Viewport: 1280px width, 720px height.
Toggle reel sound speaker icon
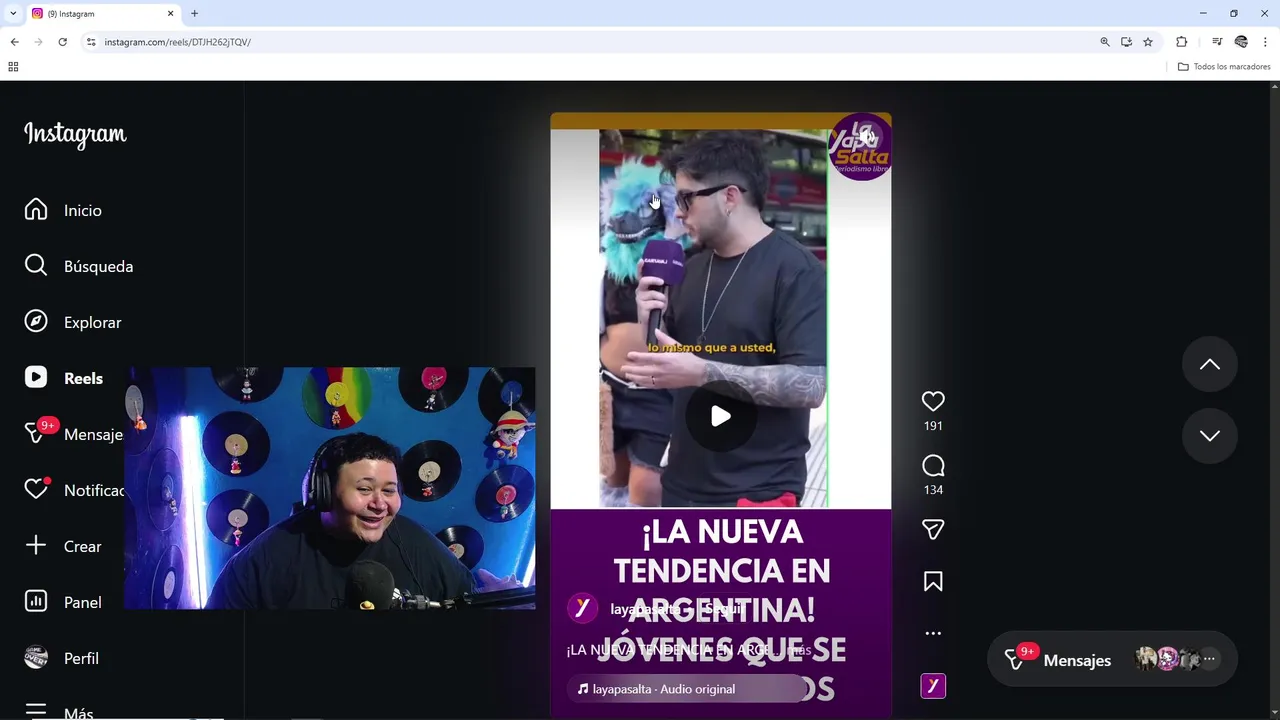[867, 136]
